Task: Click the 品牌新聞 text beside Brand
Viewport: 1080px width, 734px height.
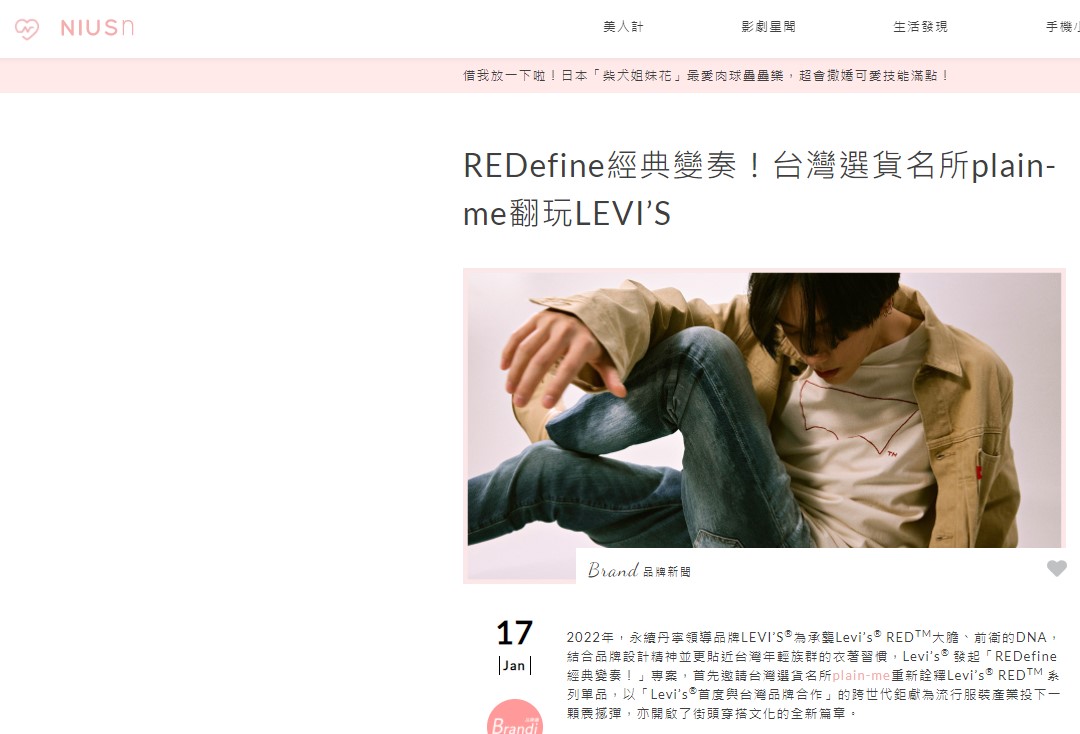Action: [x=667, y=572]
